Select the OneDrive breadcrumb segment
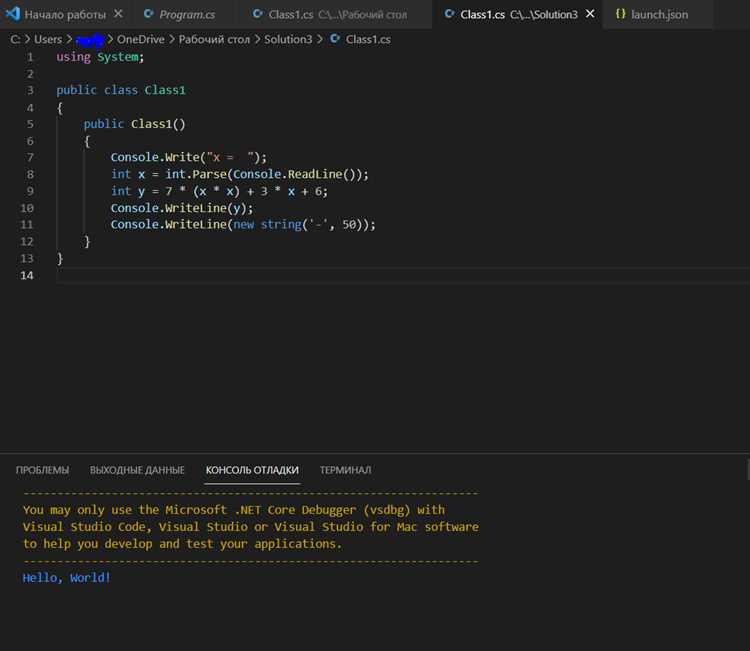The image size is (750, 651). click(x=141, y=39)
